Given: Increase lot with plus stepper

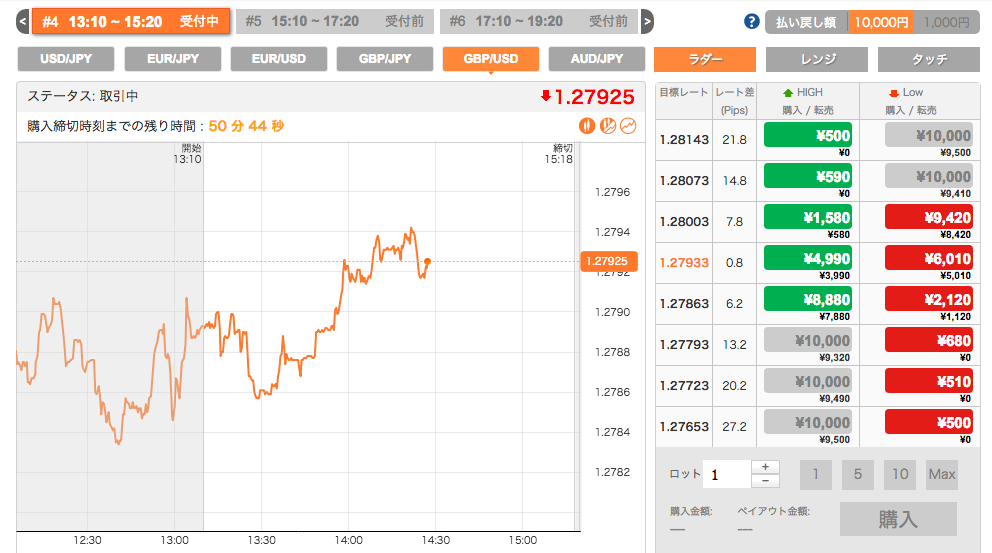Looking at the screenshot, I should coord(765,467).
